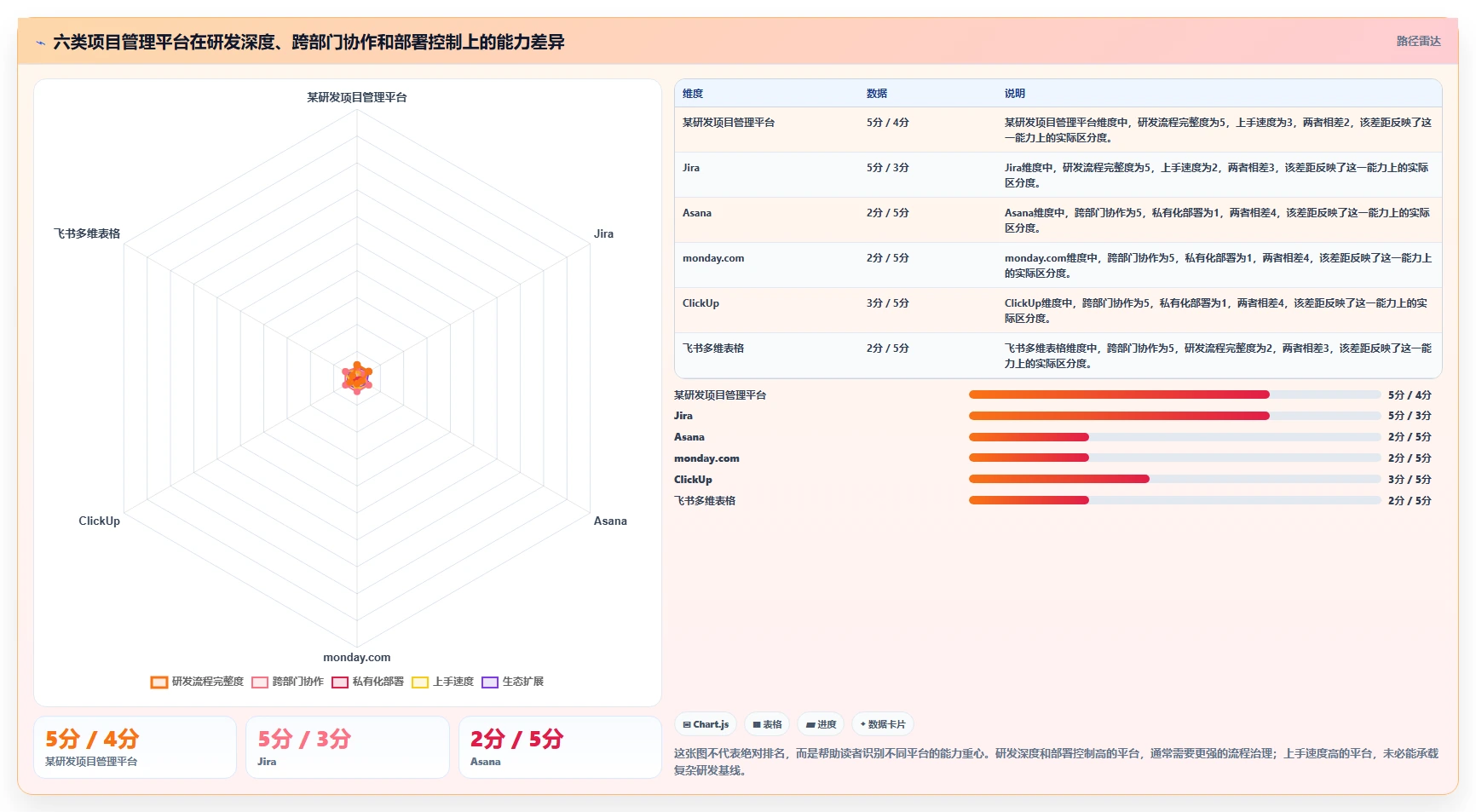Click the radar axis label ClickUp
This screenshot has width=1476, height=812.
99,521
